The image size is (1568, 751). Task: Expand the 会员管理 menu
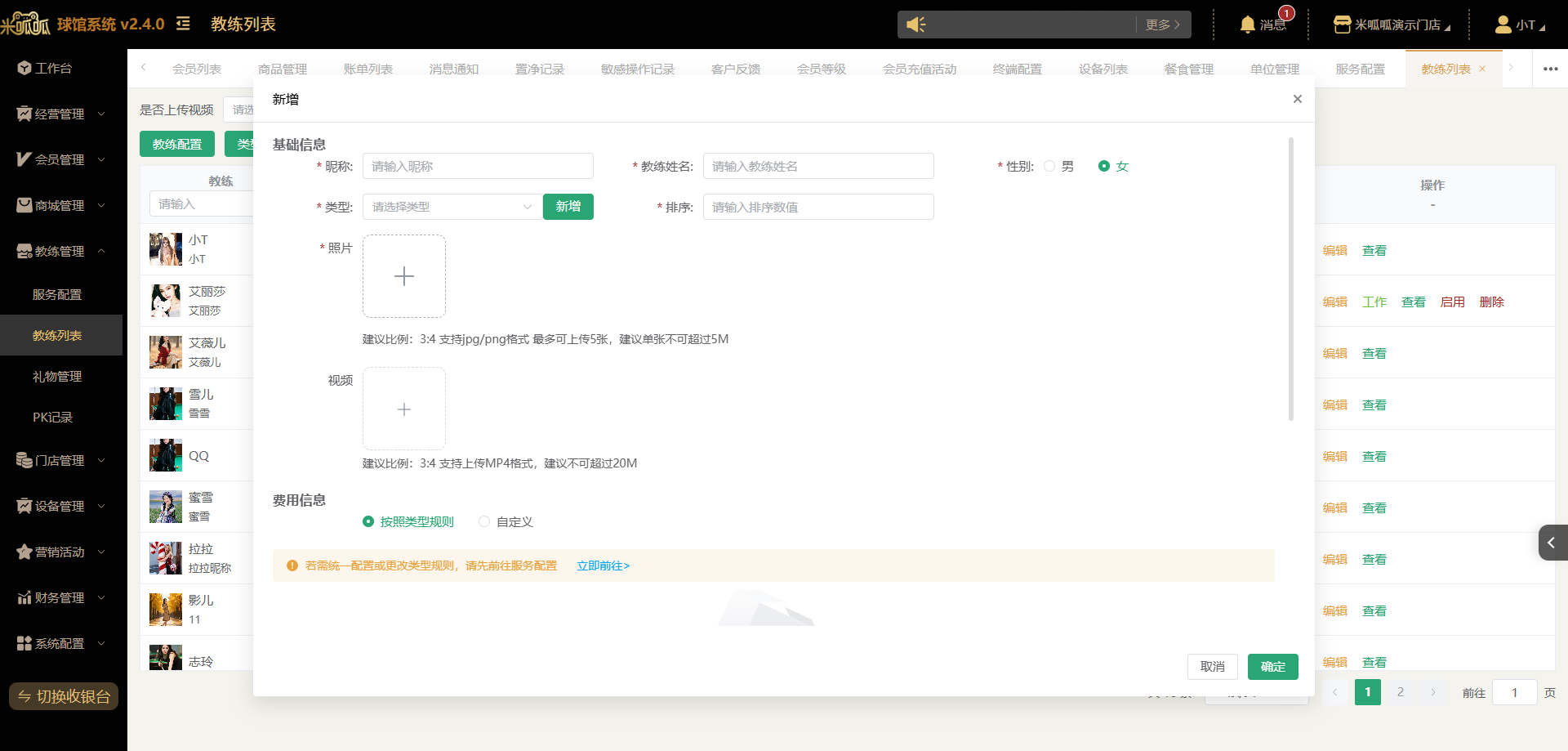(101, 159)
